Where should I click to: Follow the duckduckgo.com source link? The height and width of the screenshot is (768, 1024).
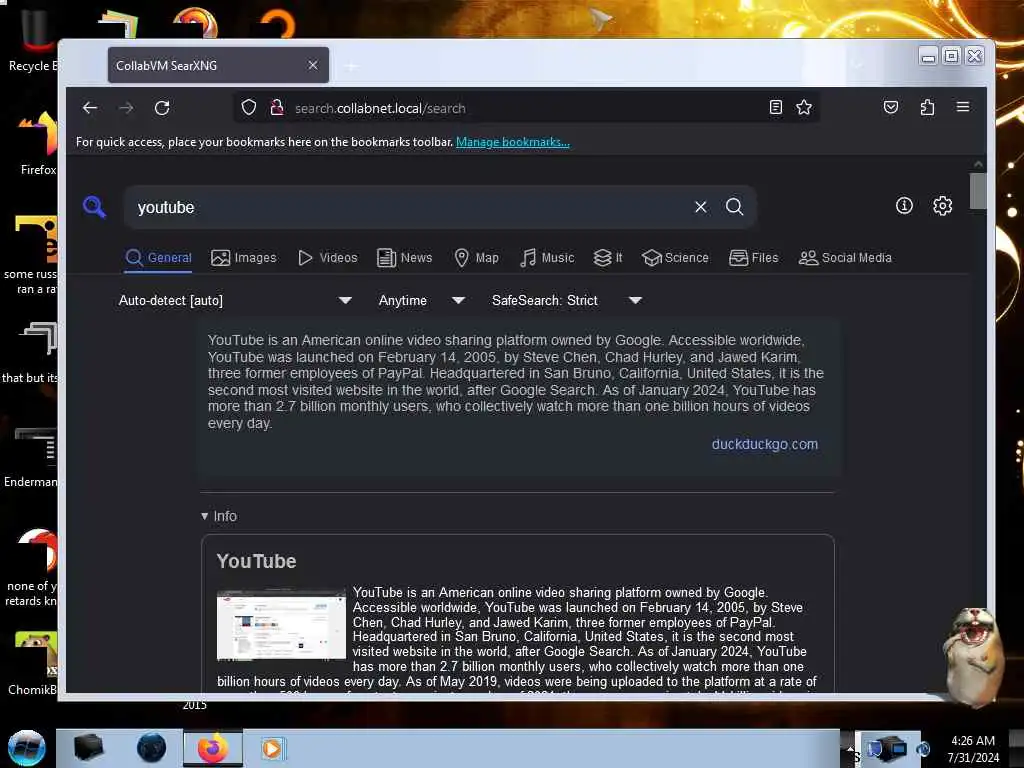(764, 444)
